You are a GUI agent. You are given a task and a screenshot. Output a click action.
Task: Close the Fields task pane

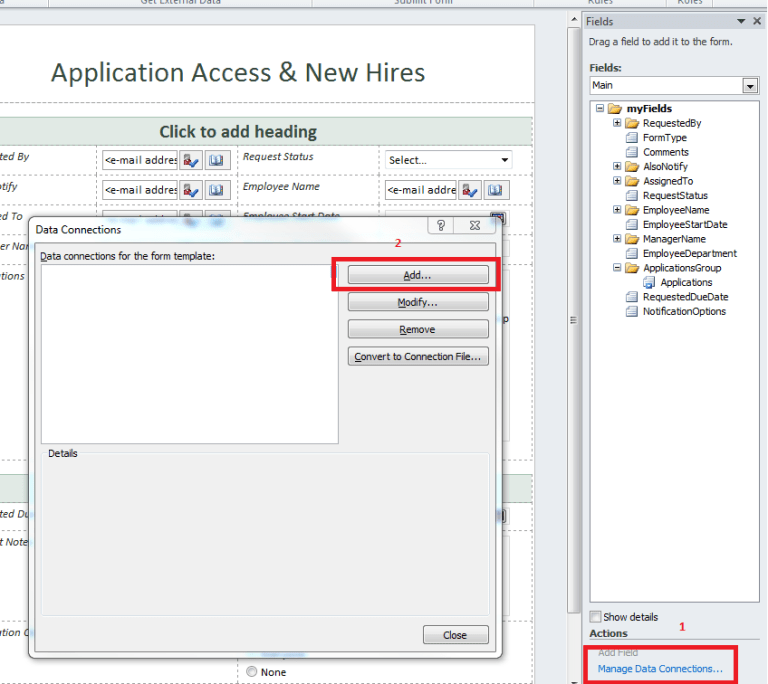click(x=757, y=21)
